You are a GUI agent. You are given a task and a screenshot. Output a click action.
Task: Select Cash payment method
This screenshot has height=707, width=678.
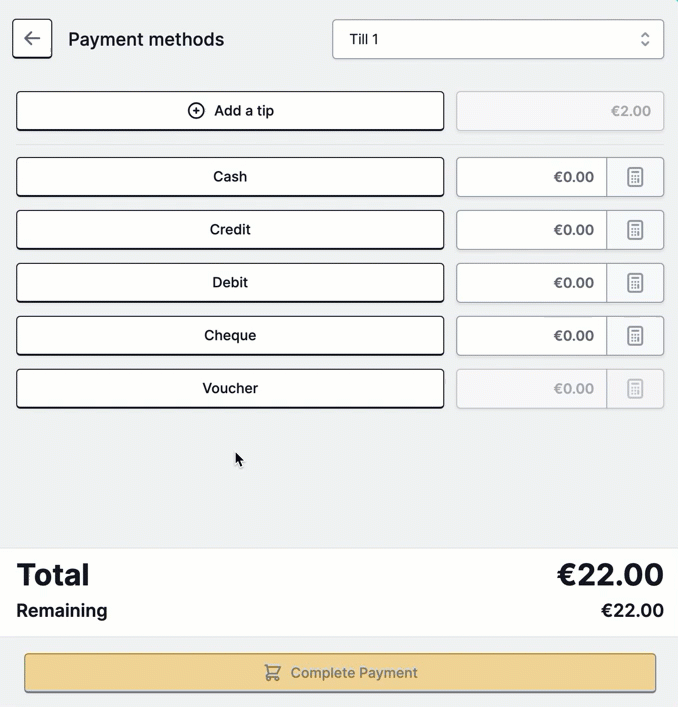click(x=230, y=177)
